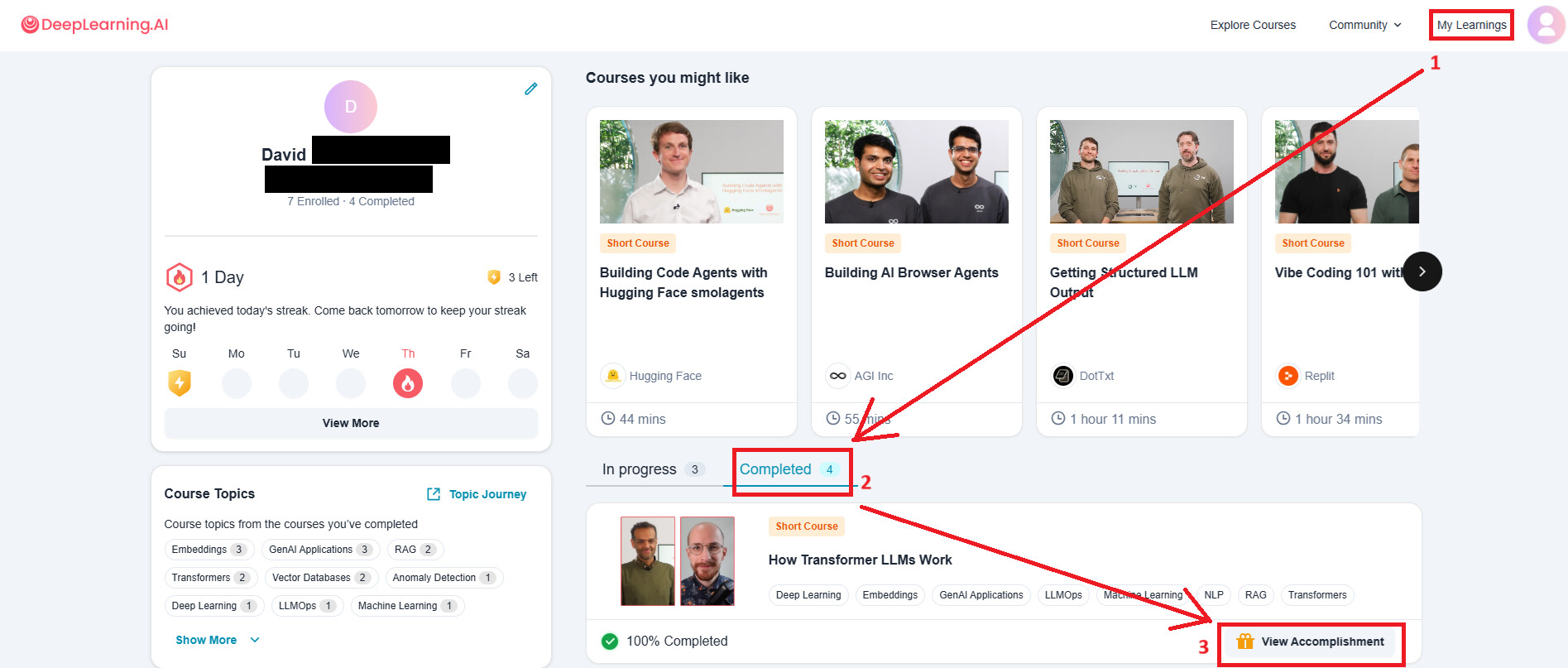
Task: Select the Machine Learning 1 topic chip
Action: (408, 606)
